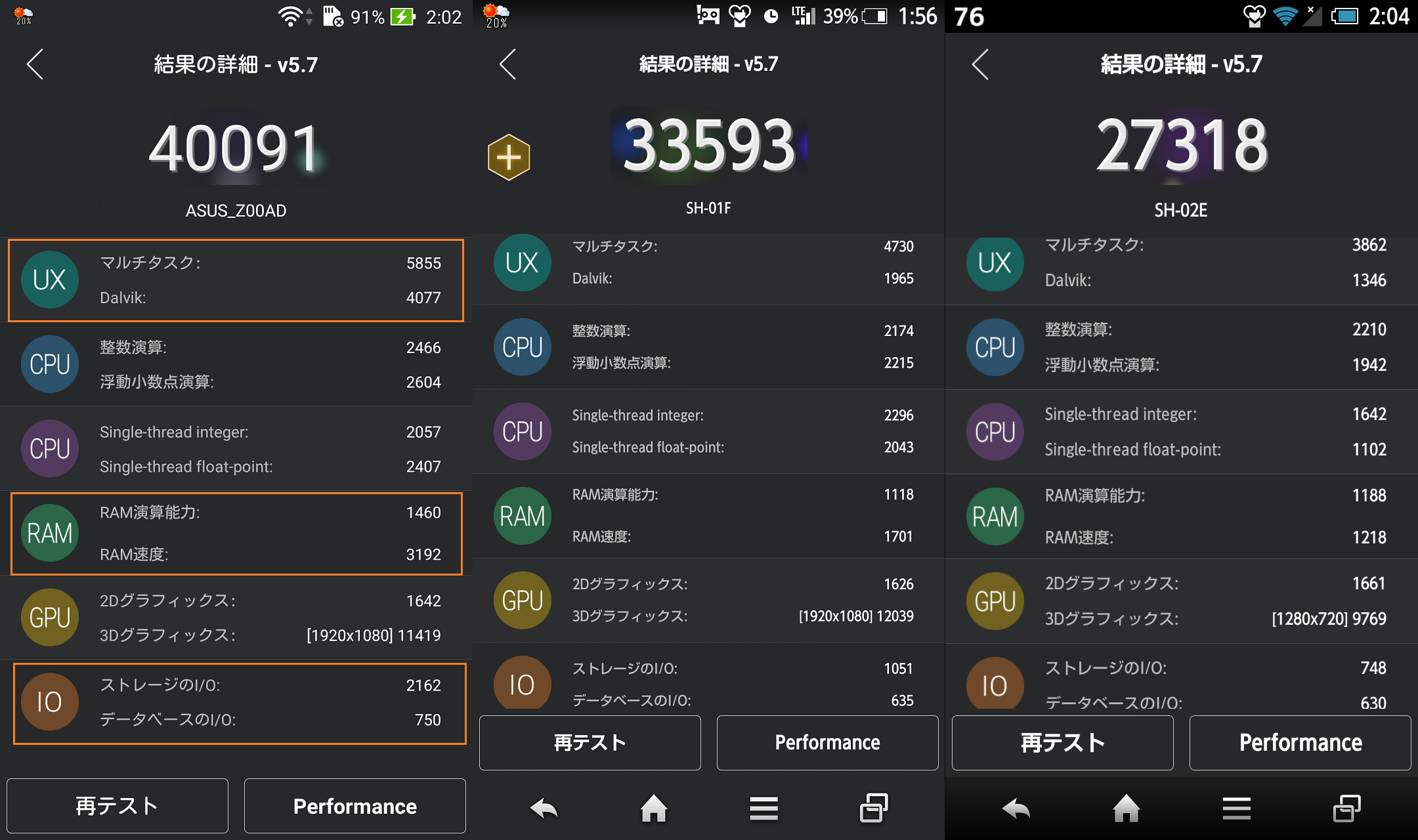Viewport: 1418px width, 840px height.
Task: Tap データベースのI/O score 750
Action: pyautogui.click(x=428, y=720)
